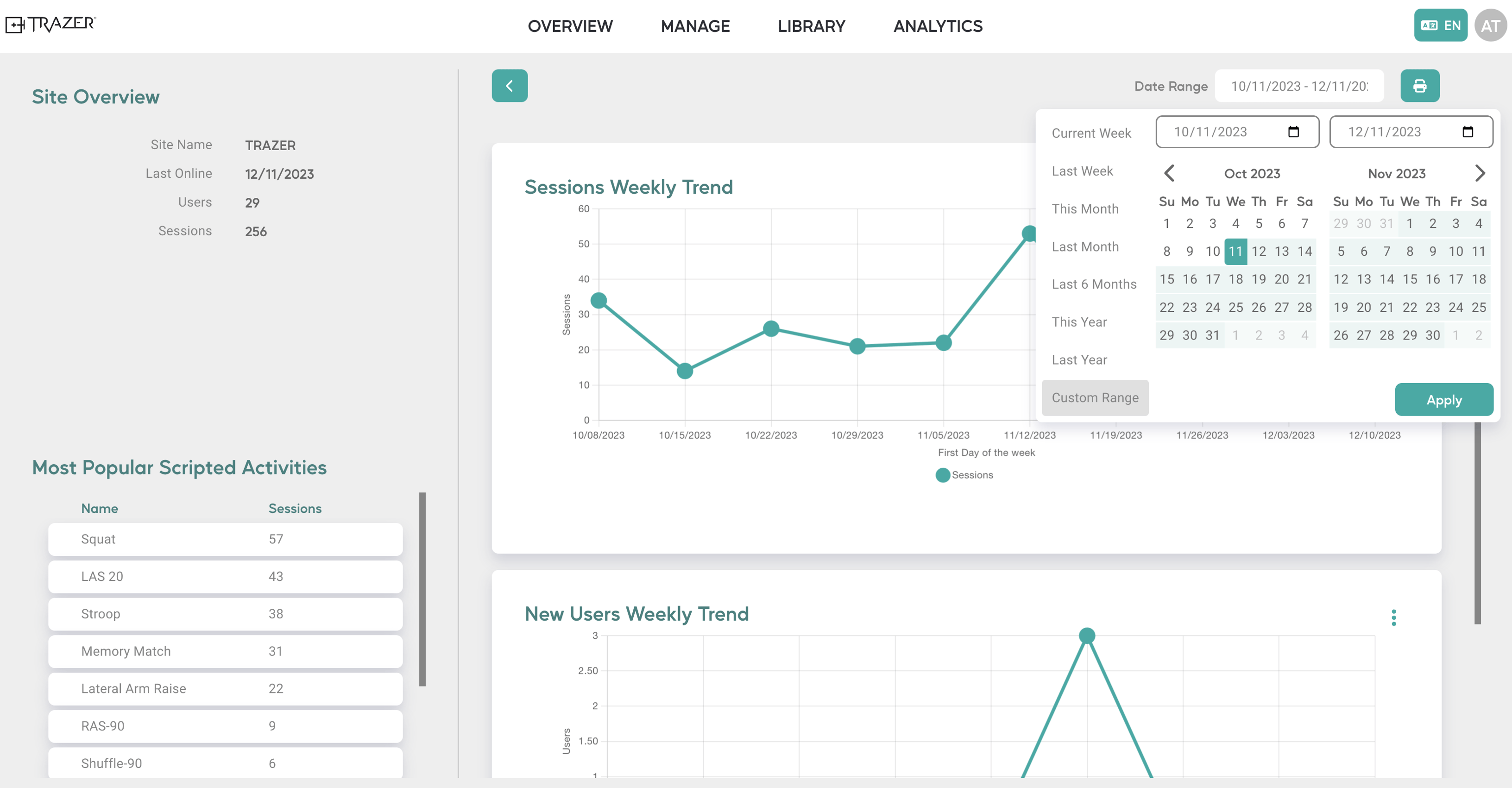The height and width of the screenshot is (788, 1512).
Task: Click the Most Popular Scripted Activities heading
Action: tap(179, 468)
